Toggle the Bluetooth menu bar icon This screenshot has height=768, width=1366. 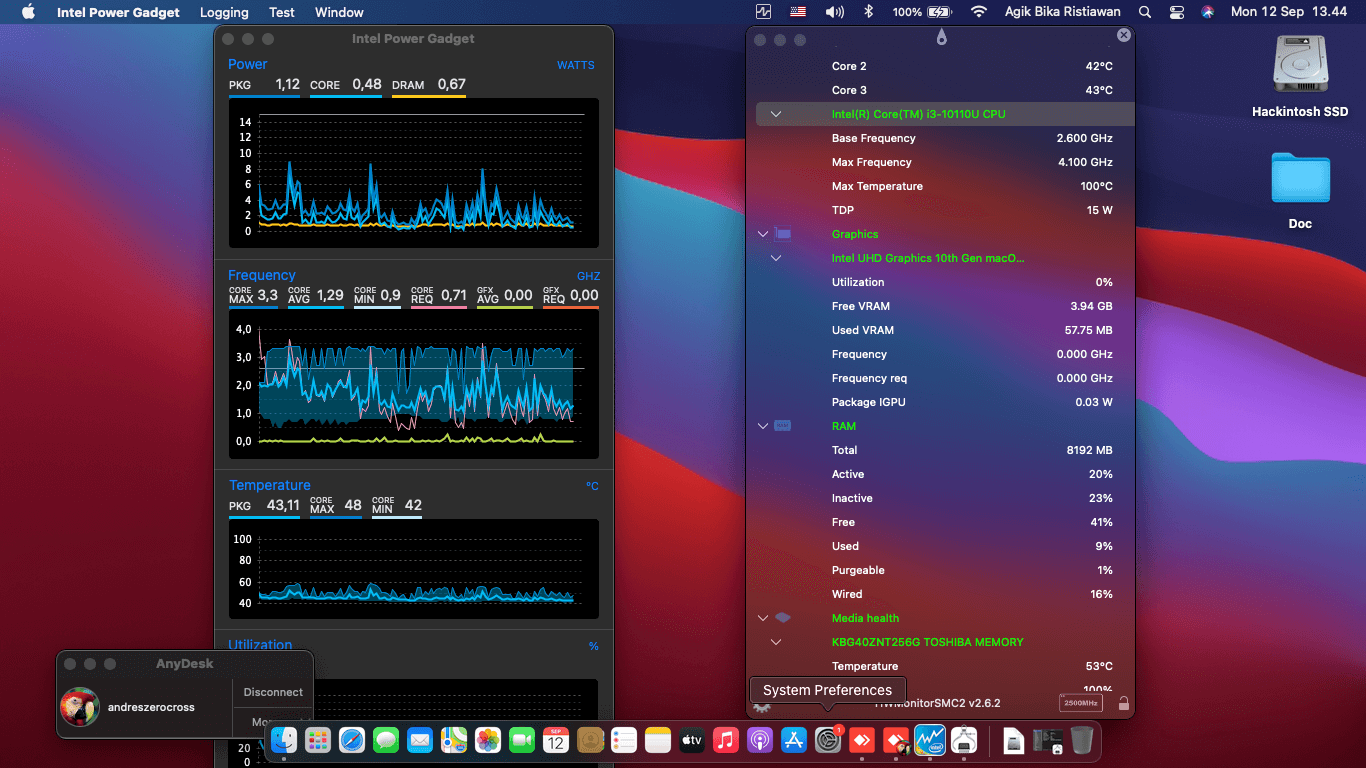(868, 12)
